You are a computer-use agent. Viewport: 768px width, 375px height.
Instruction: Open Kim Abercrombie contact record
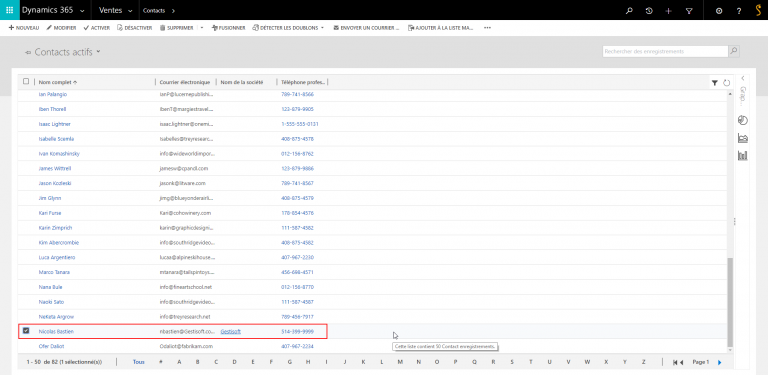coord(59,242)
